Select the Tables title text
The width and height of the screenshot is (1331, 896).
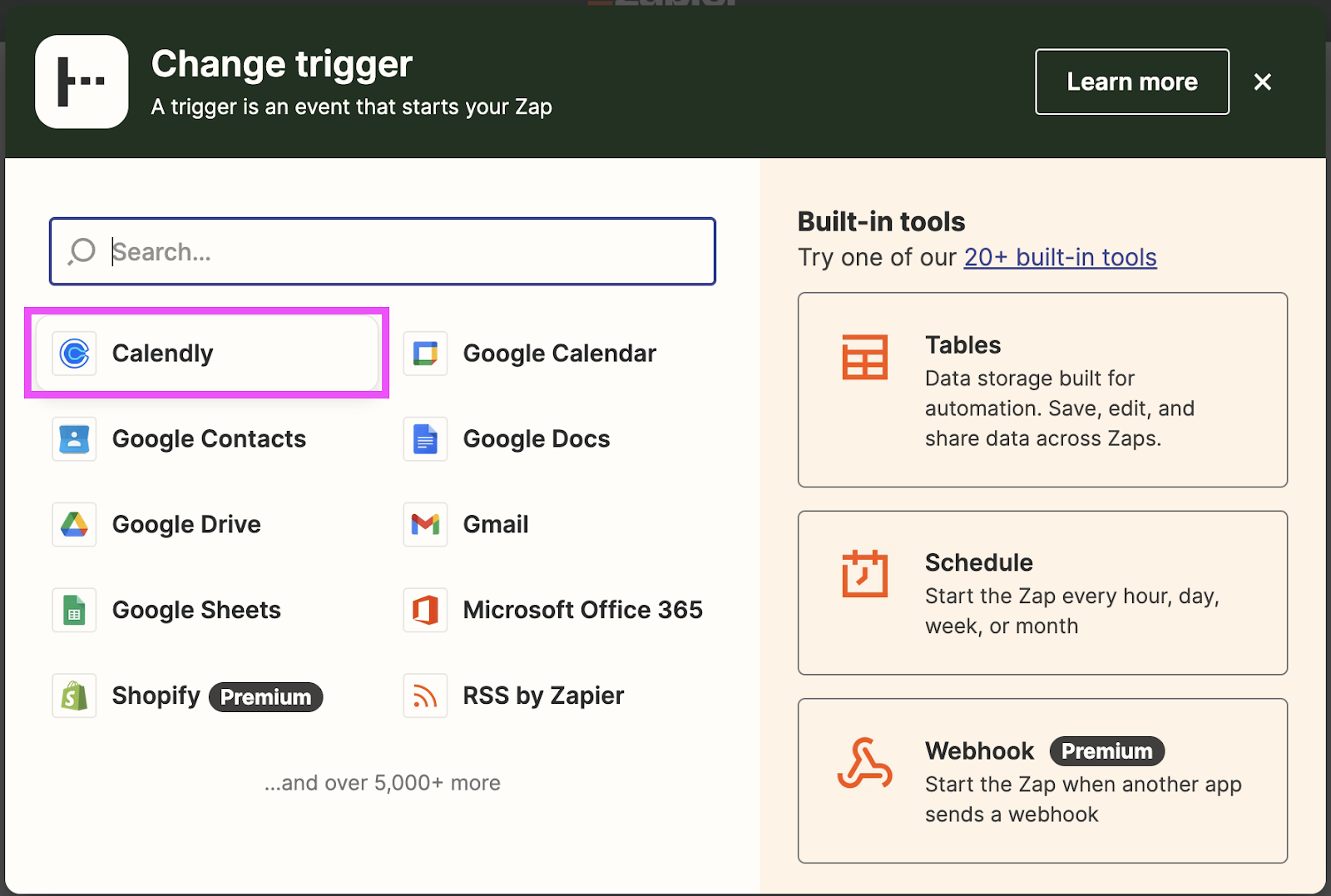962,344
